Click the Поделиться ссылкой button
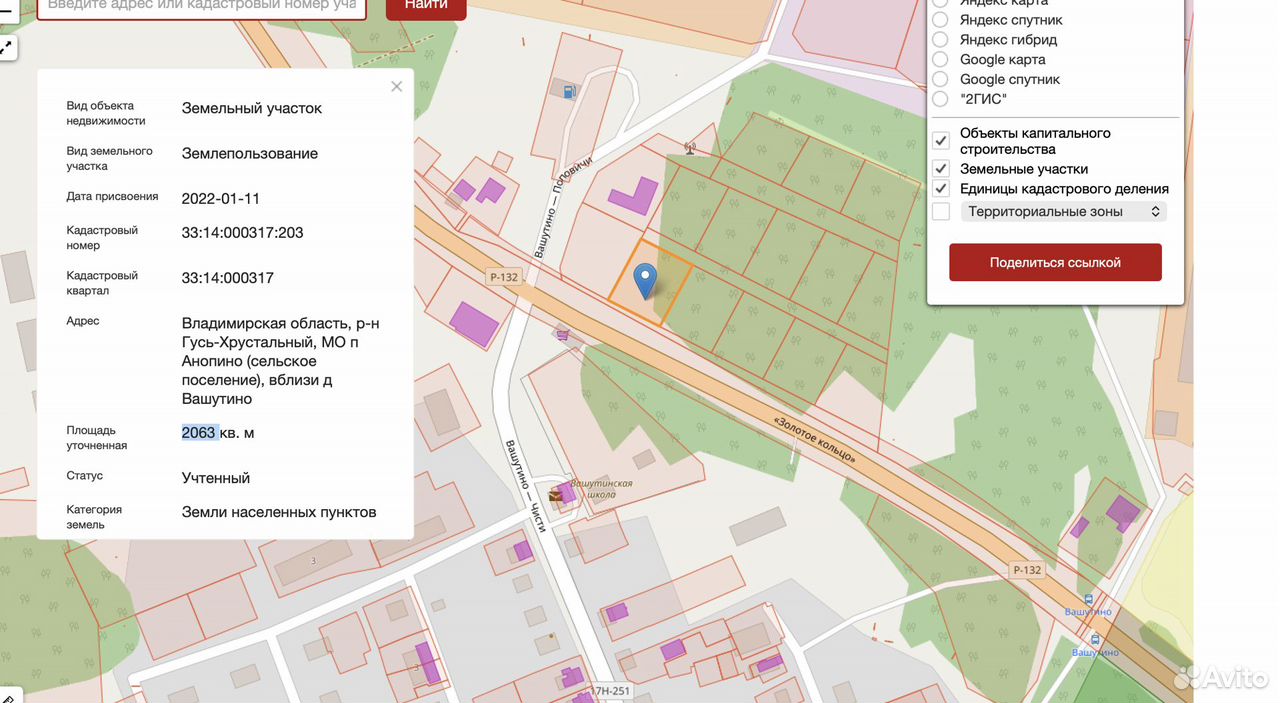 click(1055, 262)
